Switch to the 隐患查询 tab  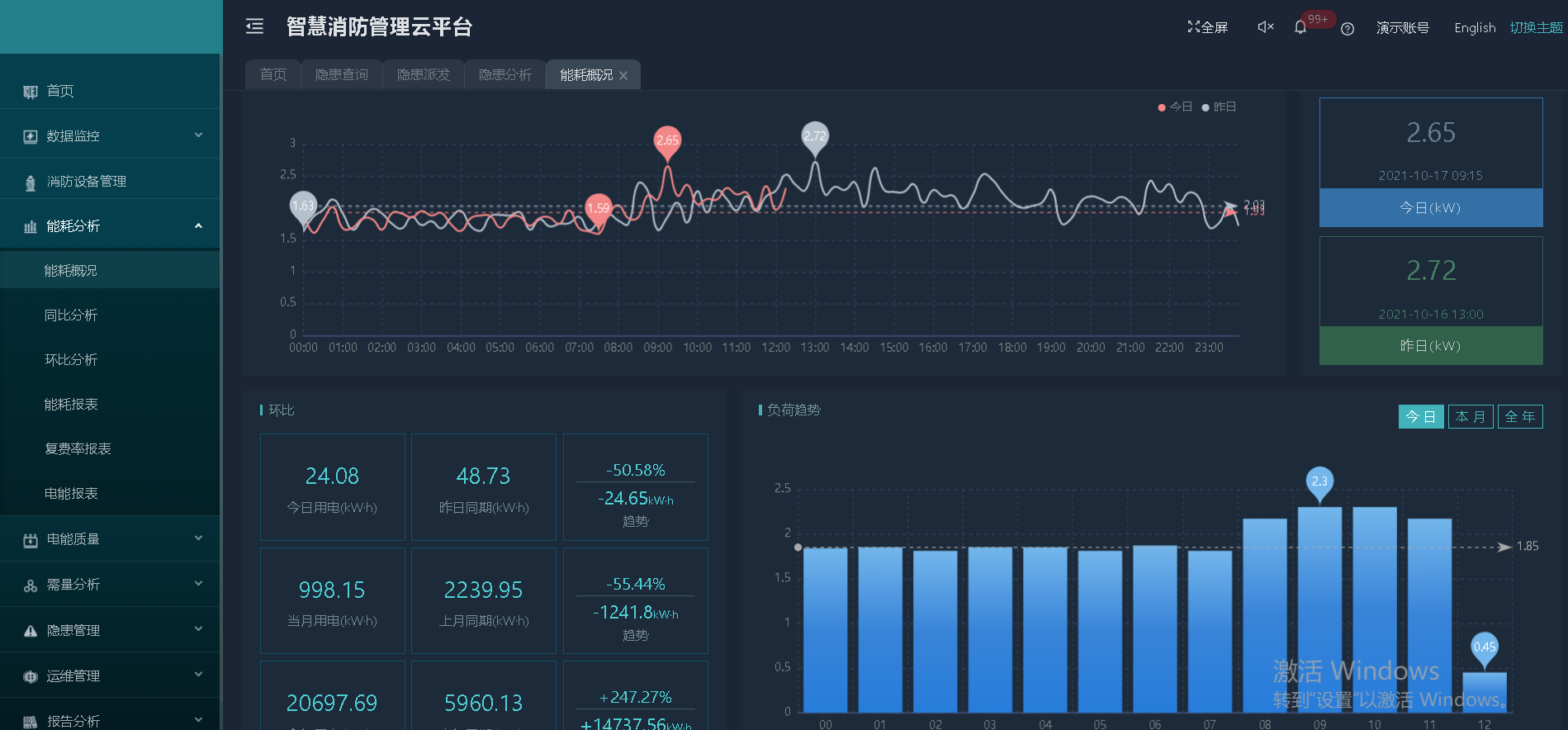click(342, 75)
